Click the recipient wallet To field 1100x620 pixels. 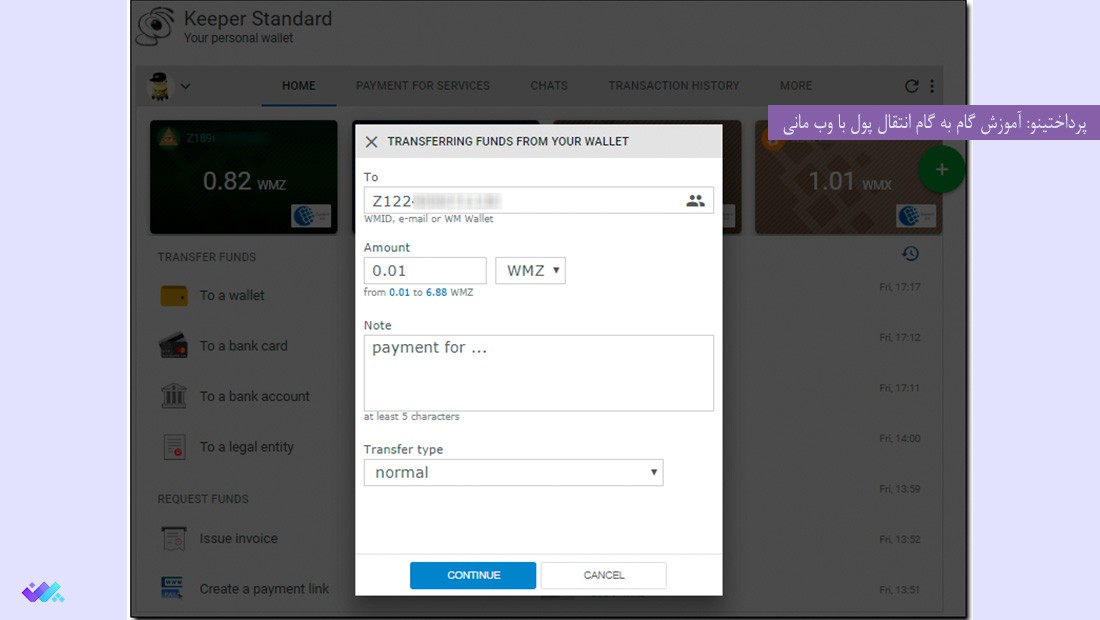538,201
